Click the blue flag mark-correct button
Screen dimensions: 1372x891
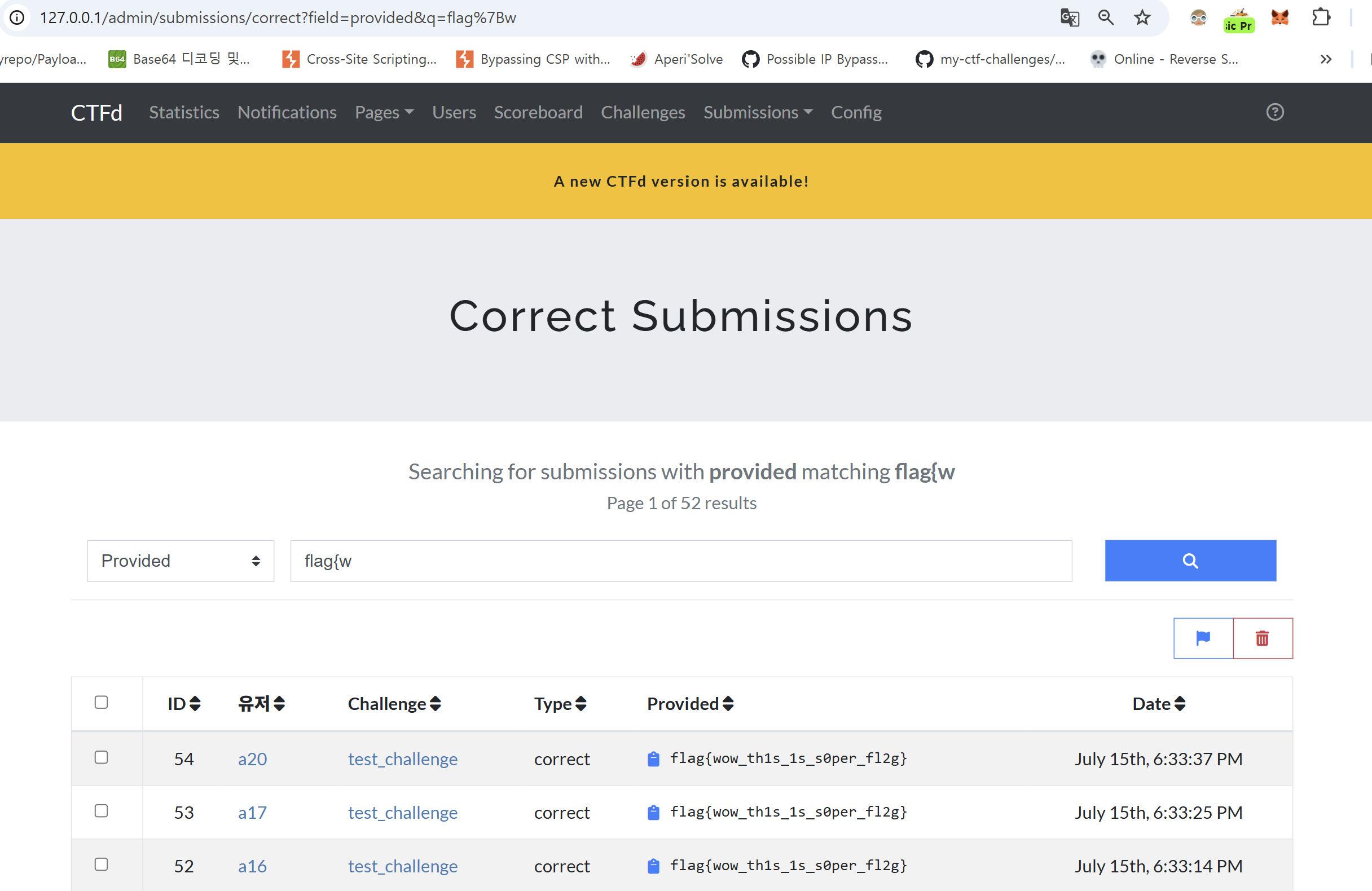coord(1203,638)
